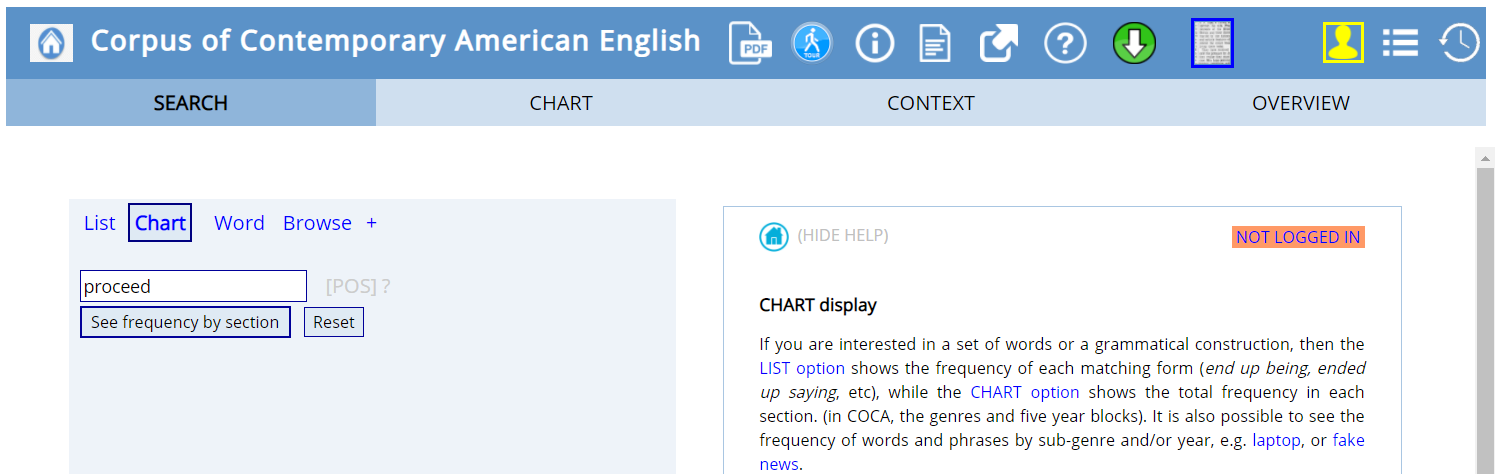This screenshot has width=1495, height=474.
Task: Select the List search option
Action: coord(100,223)
